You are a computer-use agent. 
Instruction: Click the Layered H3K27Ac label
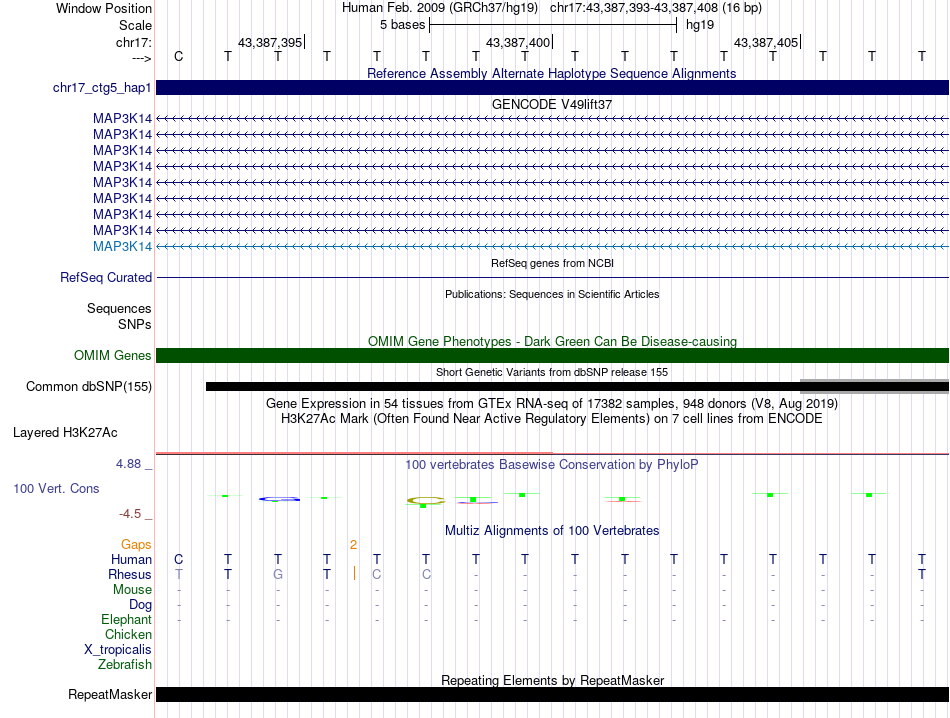click(x=65, y=433)
